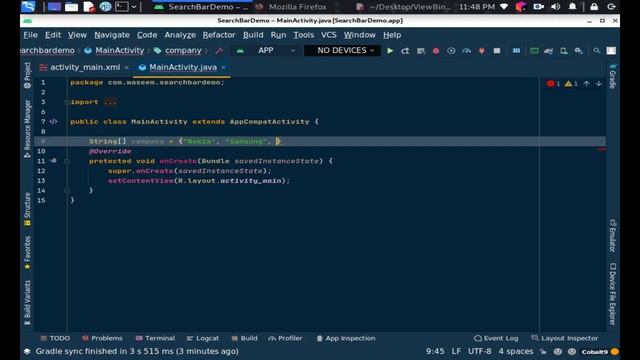Click the fold end marker on line 14
This screenshot has width=640, height=360.
pos(67,191)
